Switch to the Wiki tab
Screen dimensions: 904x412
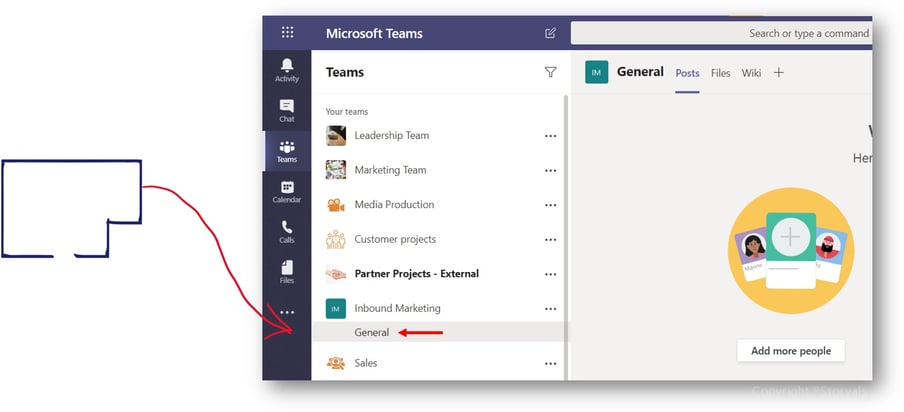(751, 73)
